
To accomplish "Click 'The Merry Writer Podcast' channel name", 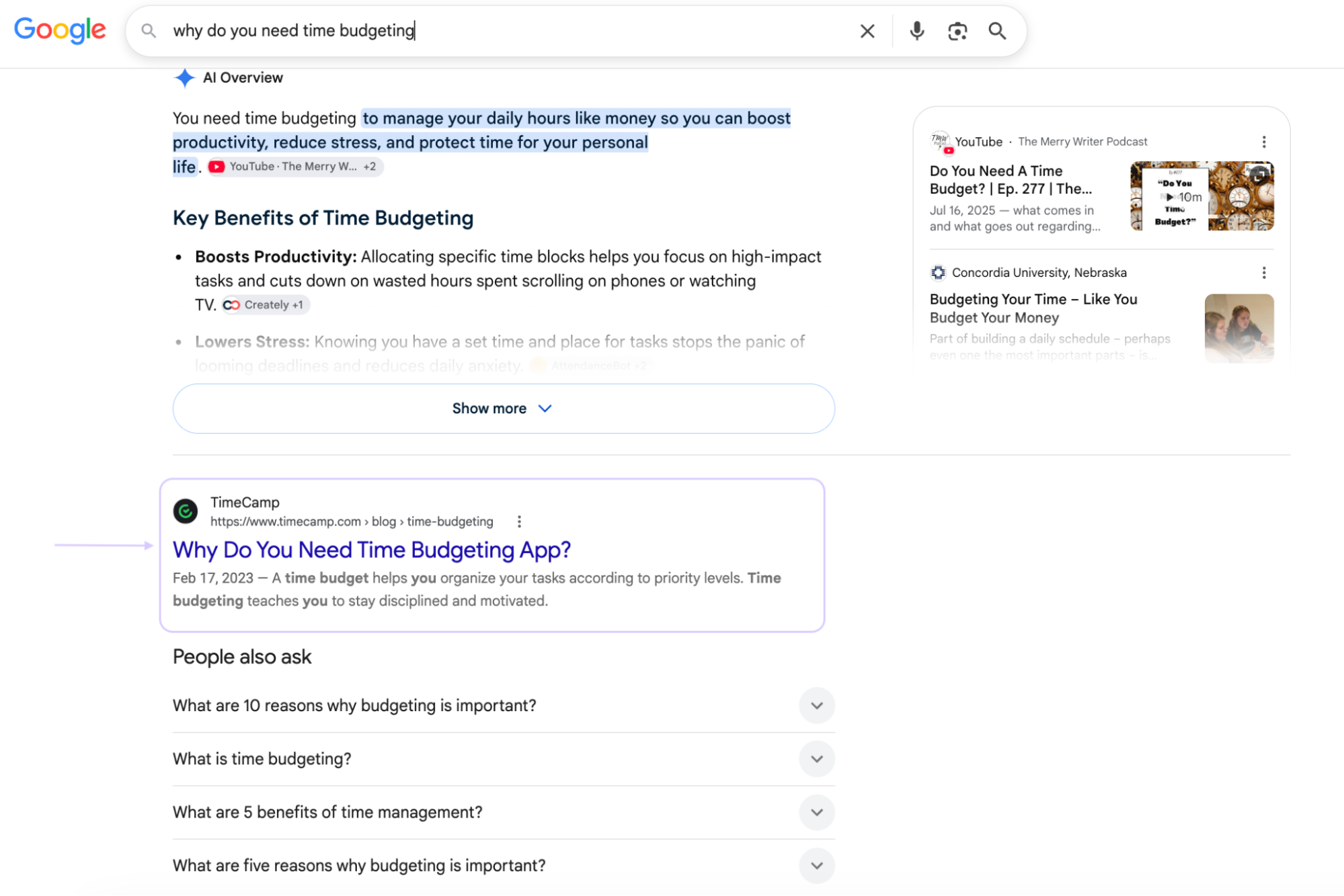I will (1082, 142).
